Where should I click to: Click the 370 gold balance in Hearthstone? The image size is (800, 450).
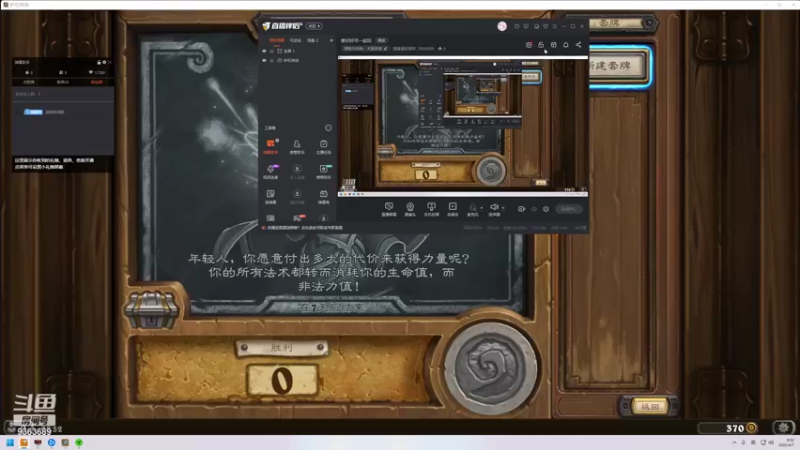pyautogui.click(x=729, y=428)
